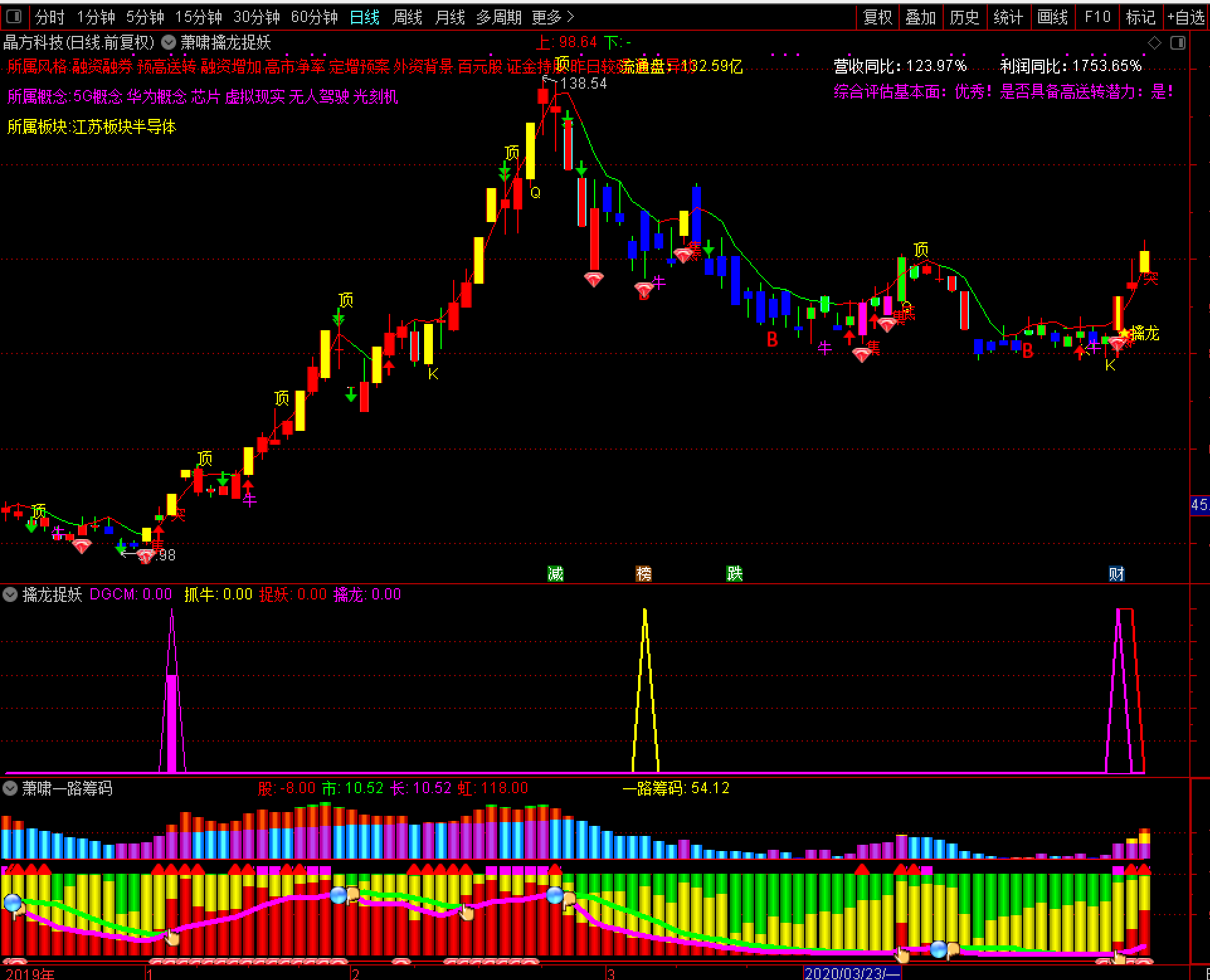The width and height of the screenshot is (1210, 980).
Task: Click the 捉妖: 0.00 indicator value
Action: tap(293, 594)
